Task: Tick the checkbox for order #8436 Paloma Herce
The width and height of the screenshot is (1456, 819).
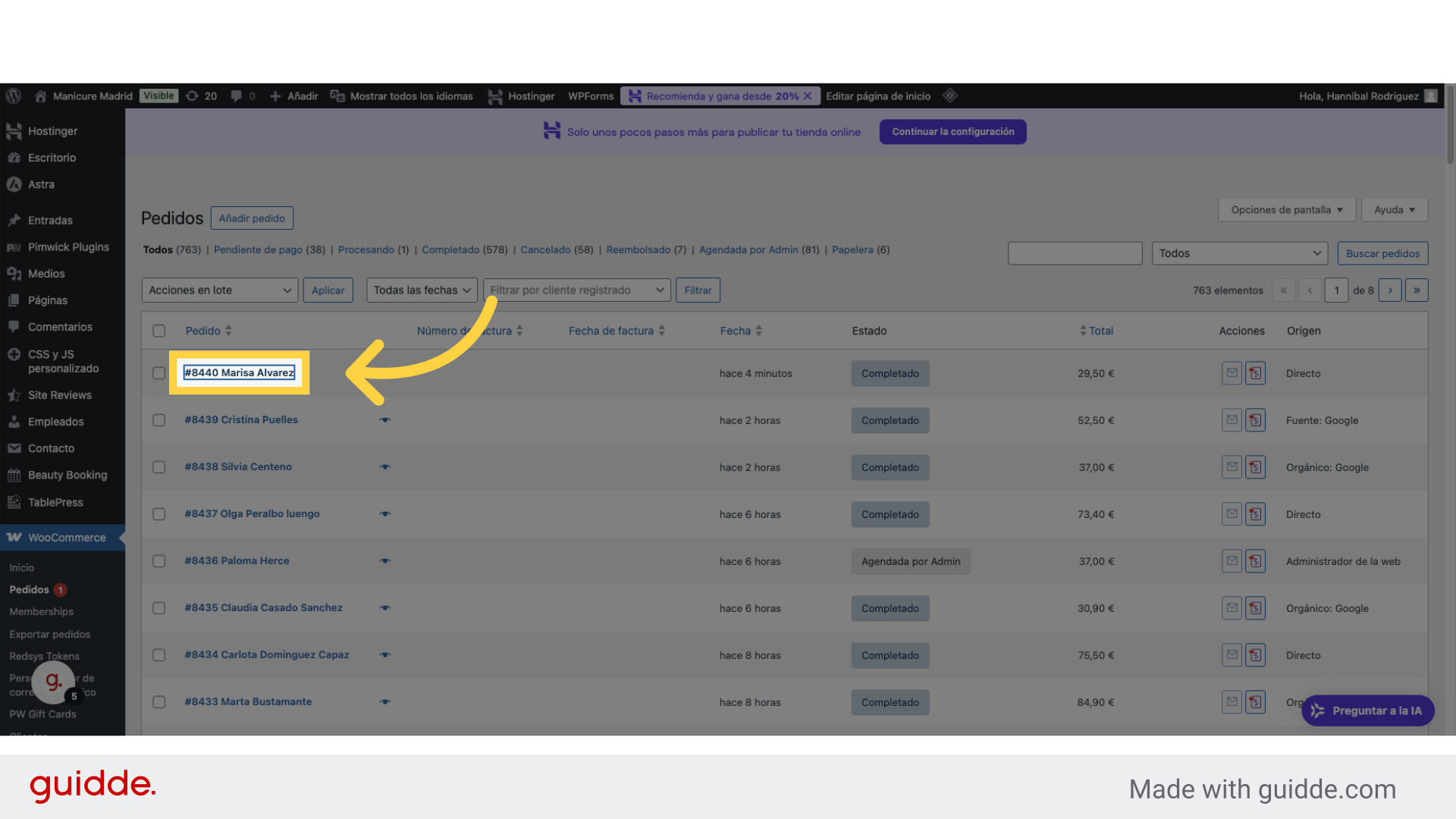Action: click(x=158, y=561)
